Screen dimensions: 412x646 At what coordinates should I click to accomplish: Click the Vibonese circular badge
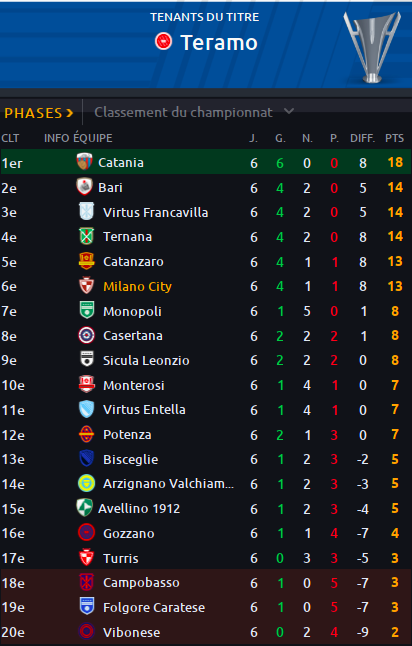click(87, 632)
